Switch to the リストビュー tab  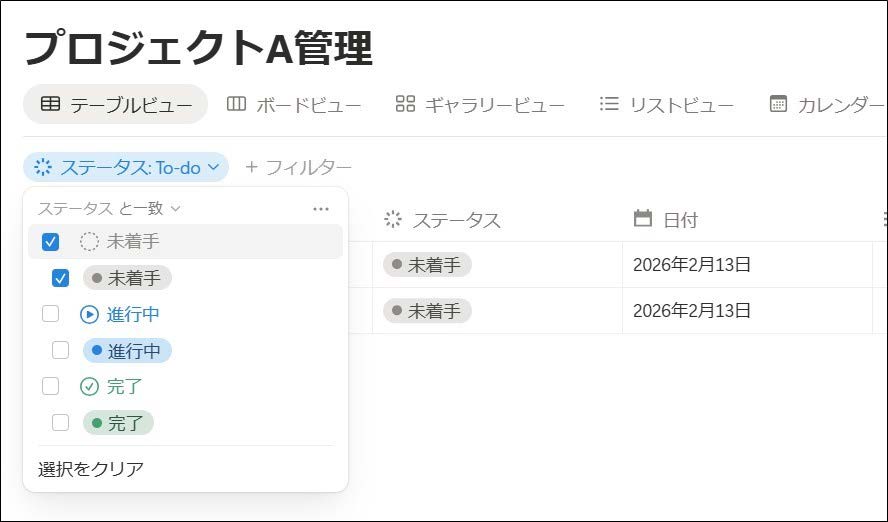(x=667, y=104)
